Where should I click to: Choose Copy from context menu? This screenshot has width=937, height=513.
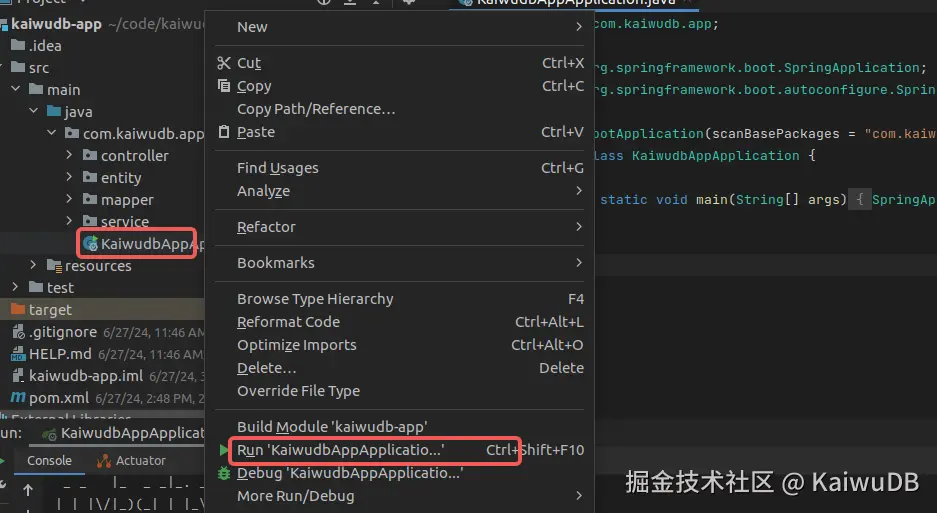pos(399,86)
